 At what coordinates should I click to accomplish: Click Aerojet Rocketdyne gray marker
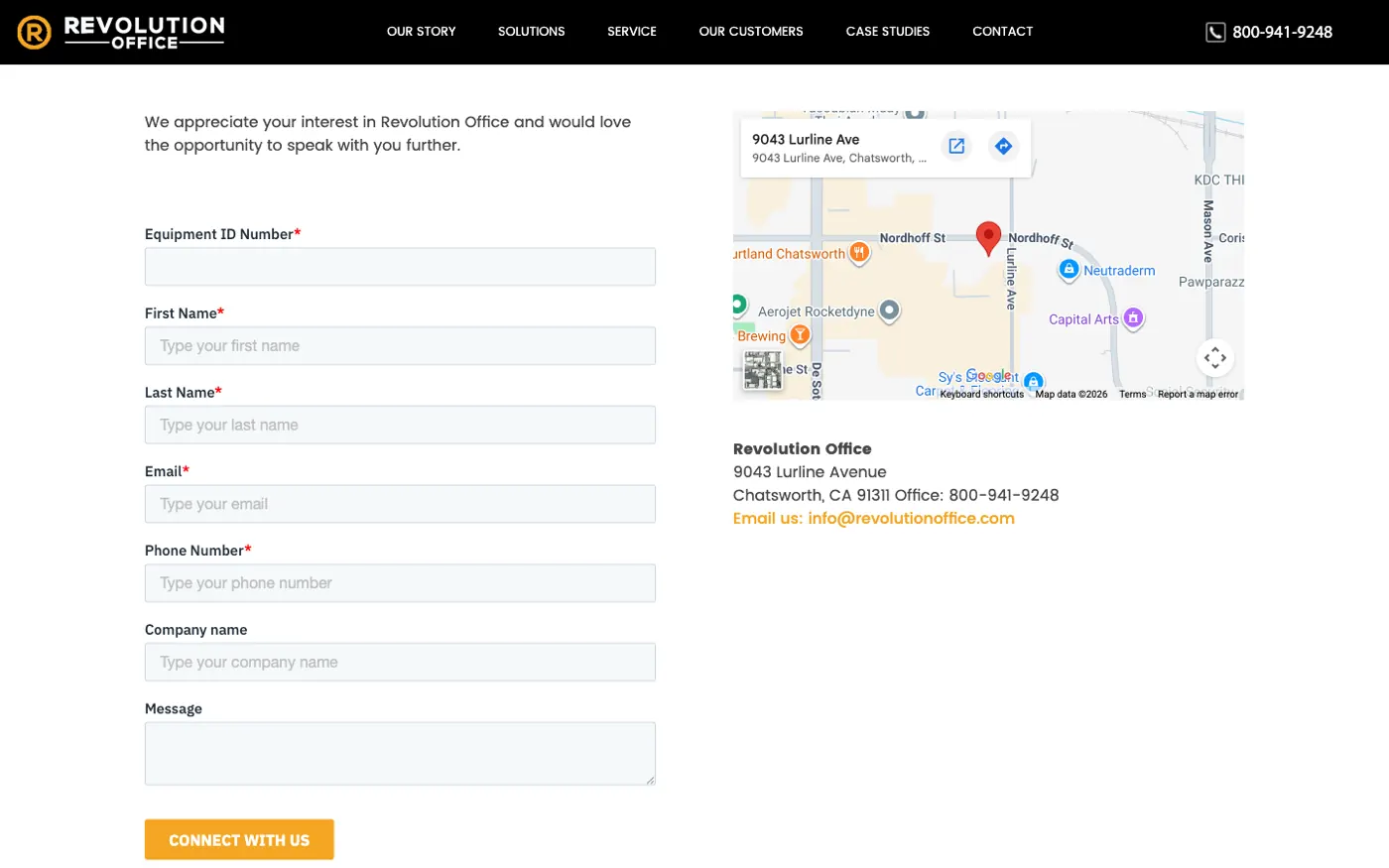click(x=890, y=310)
